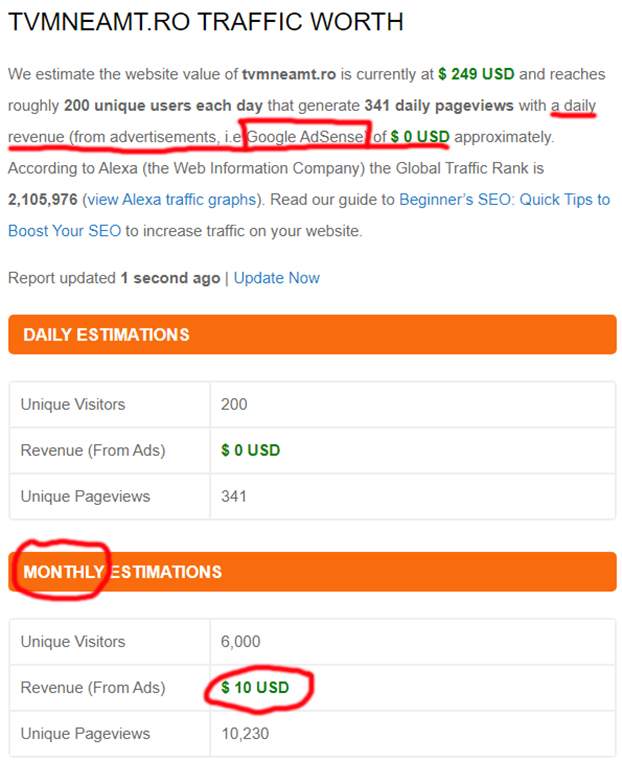Click the "TVMNEAMT.RO TRAFFIC WORTH" page title

pyautogui.click(x=206, y=21)
